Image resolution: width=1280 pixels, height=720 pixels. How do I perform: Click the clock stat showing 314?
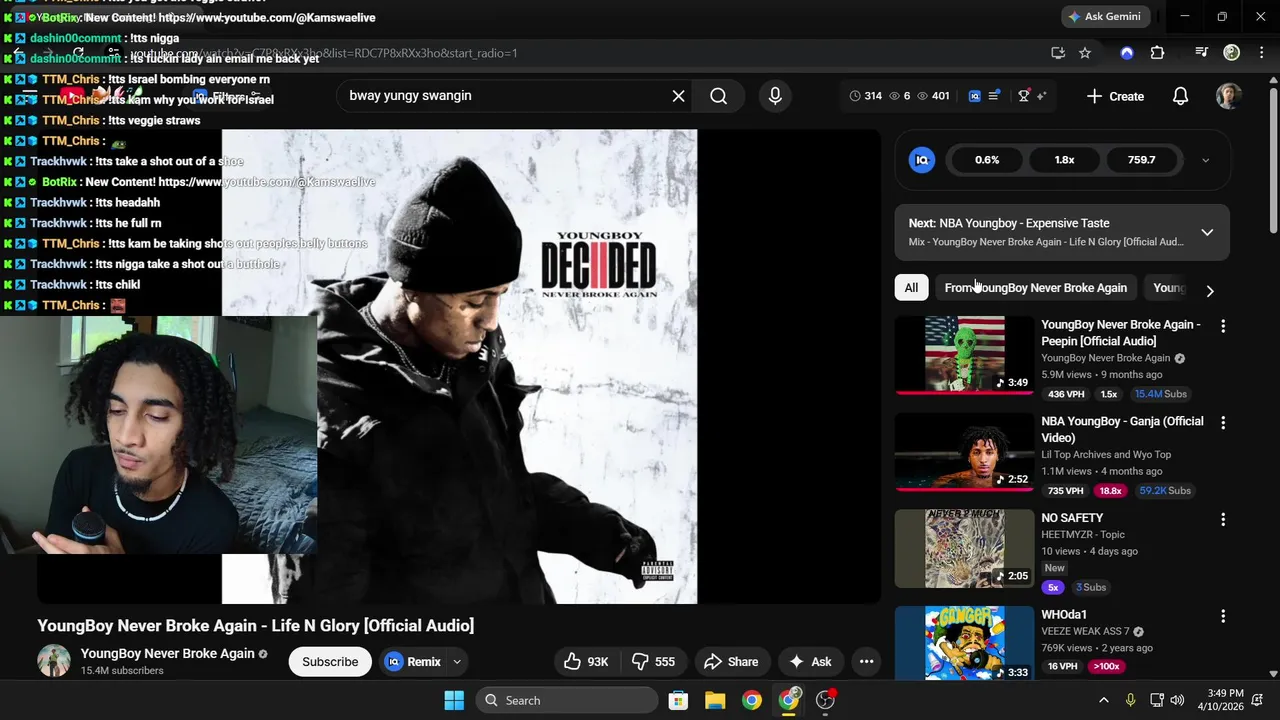click(866, 96)
